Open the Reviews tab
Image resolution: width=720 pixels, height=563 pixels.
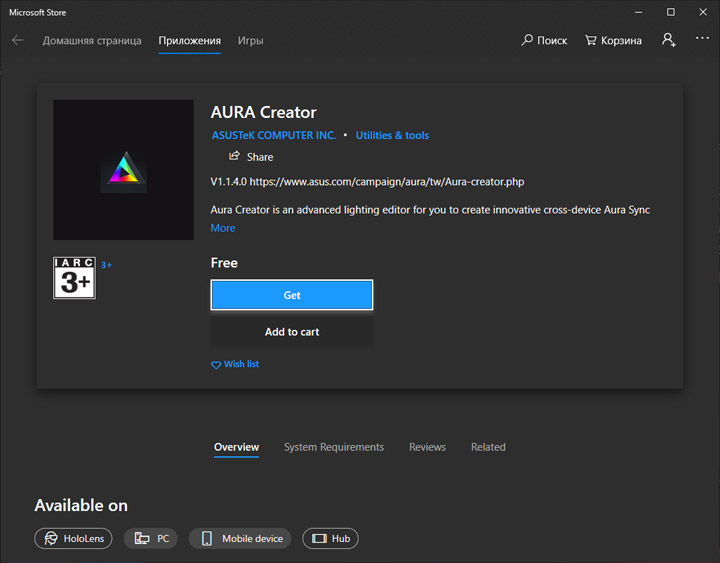point(428,447)
